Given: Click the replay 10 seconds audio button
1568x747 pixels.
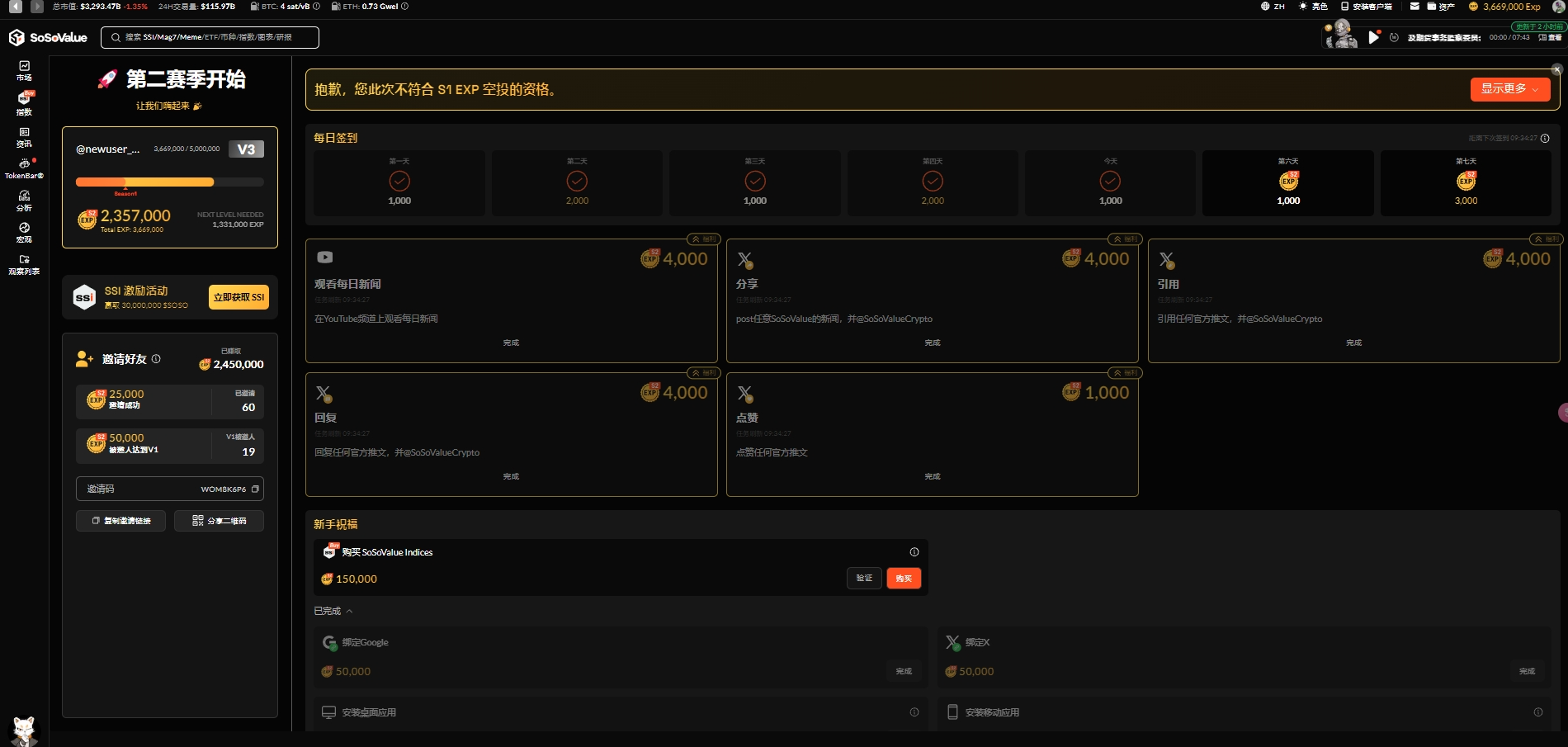Looking at the screenshot, I should (1394, 37).
